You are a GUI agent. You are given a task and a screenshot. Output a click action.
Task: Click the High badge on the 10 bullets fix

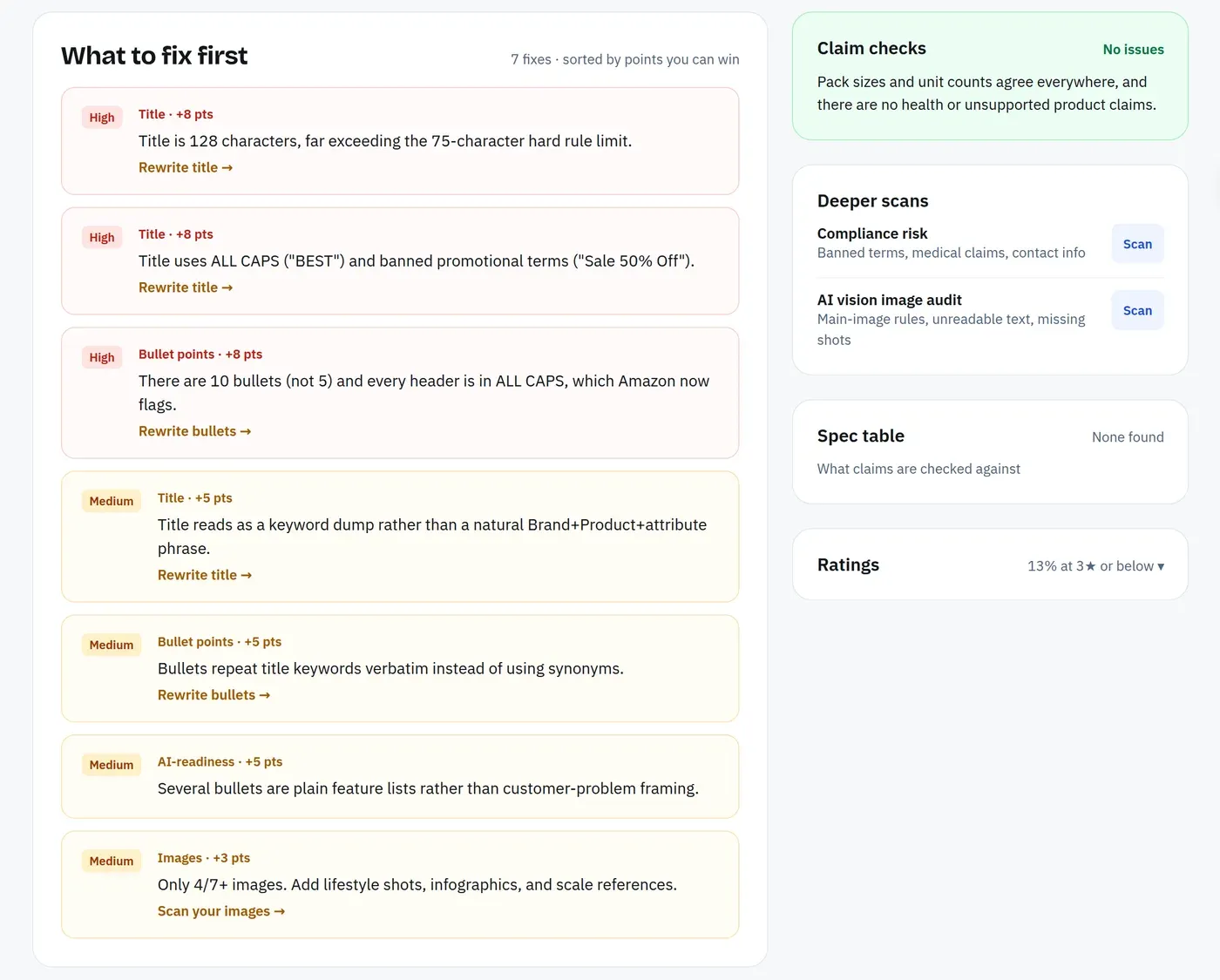[x=102, y=358]
